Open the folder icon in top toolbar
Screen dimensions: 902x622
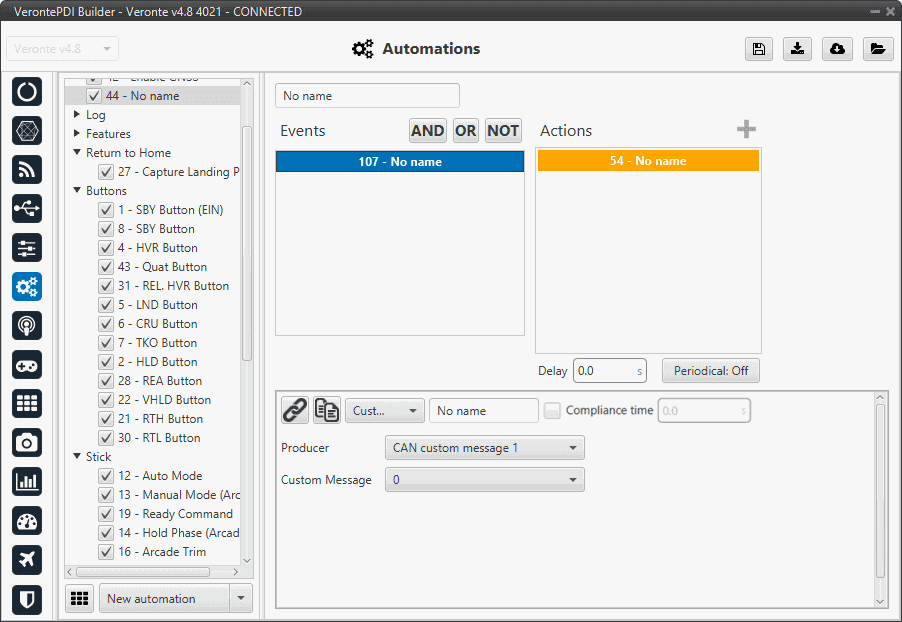877,49
